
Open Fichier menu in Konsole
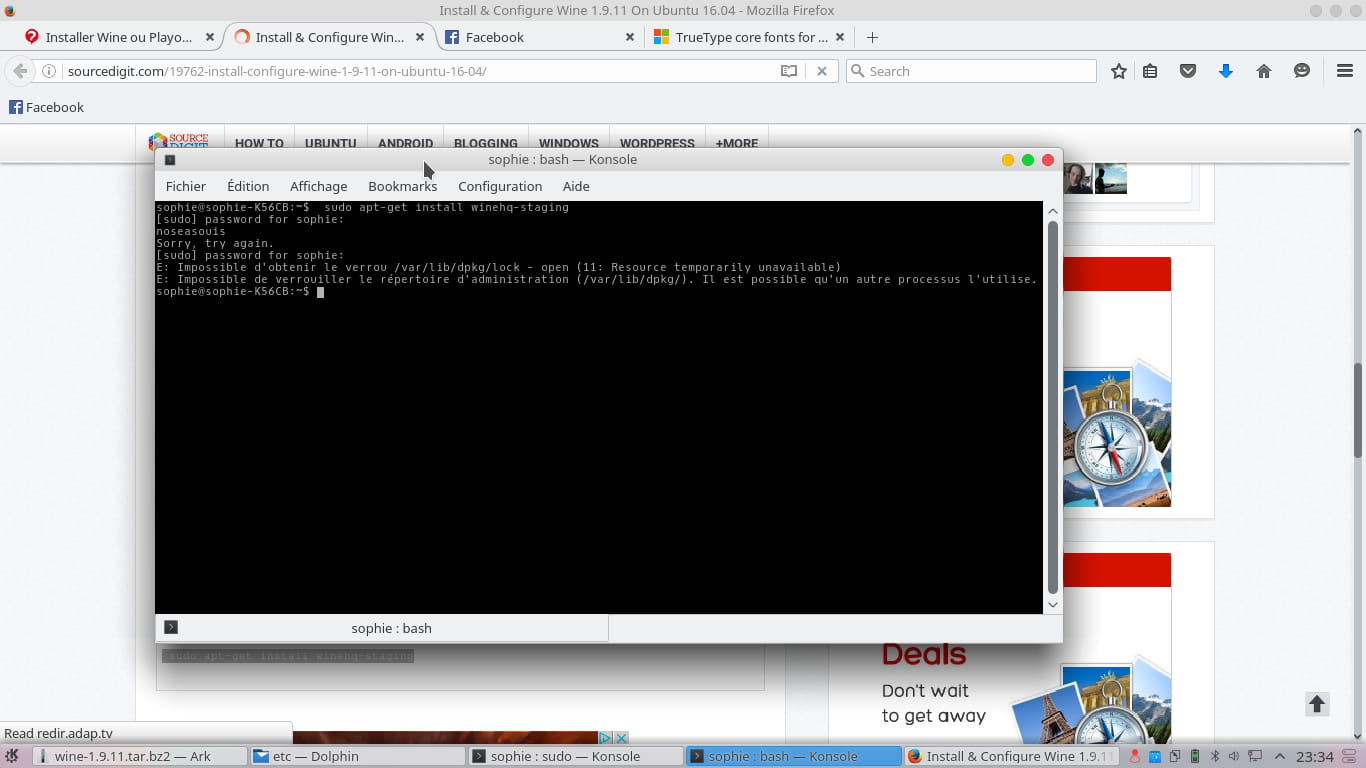point(186,186)
